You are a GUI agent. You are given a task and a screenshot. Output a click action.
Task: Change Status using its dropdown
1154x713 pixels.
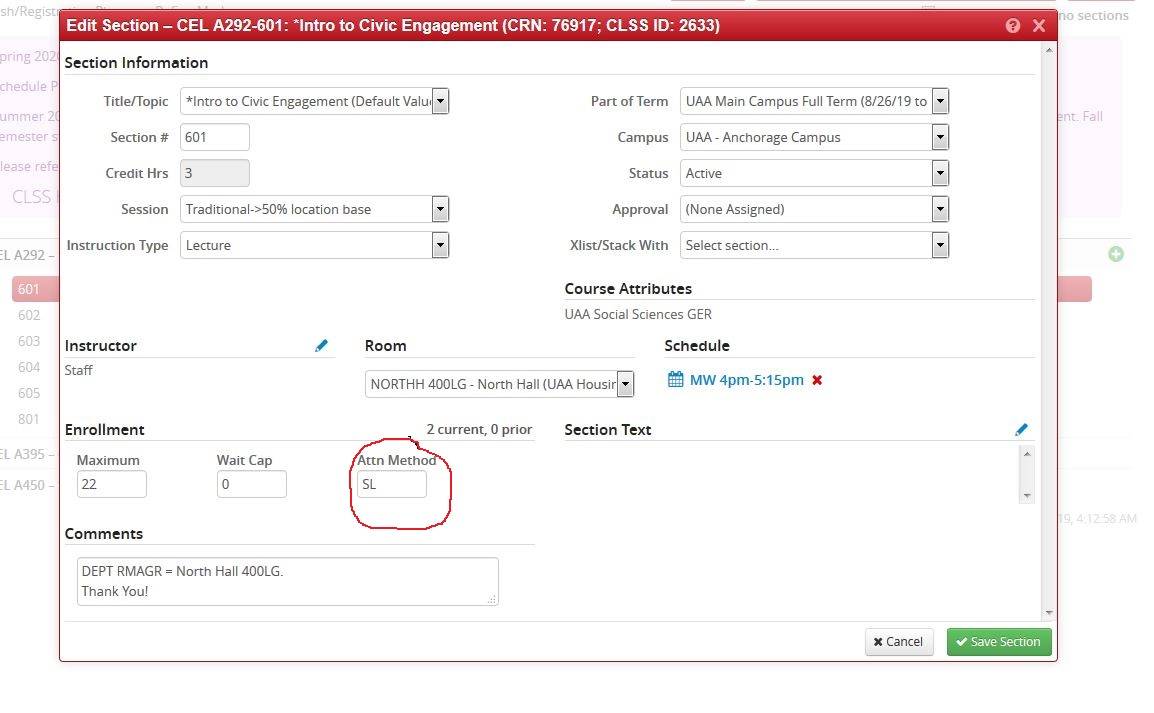click(938, 172)
